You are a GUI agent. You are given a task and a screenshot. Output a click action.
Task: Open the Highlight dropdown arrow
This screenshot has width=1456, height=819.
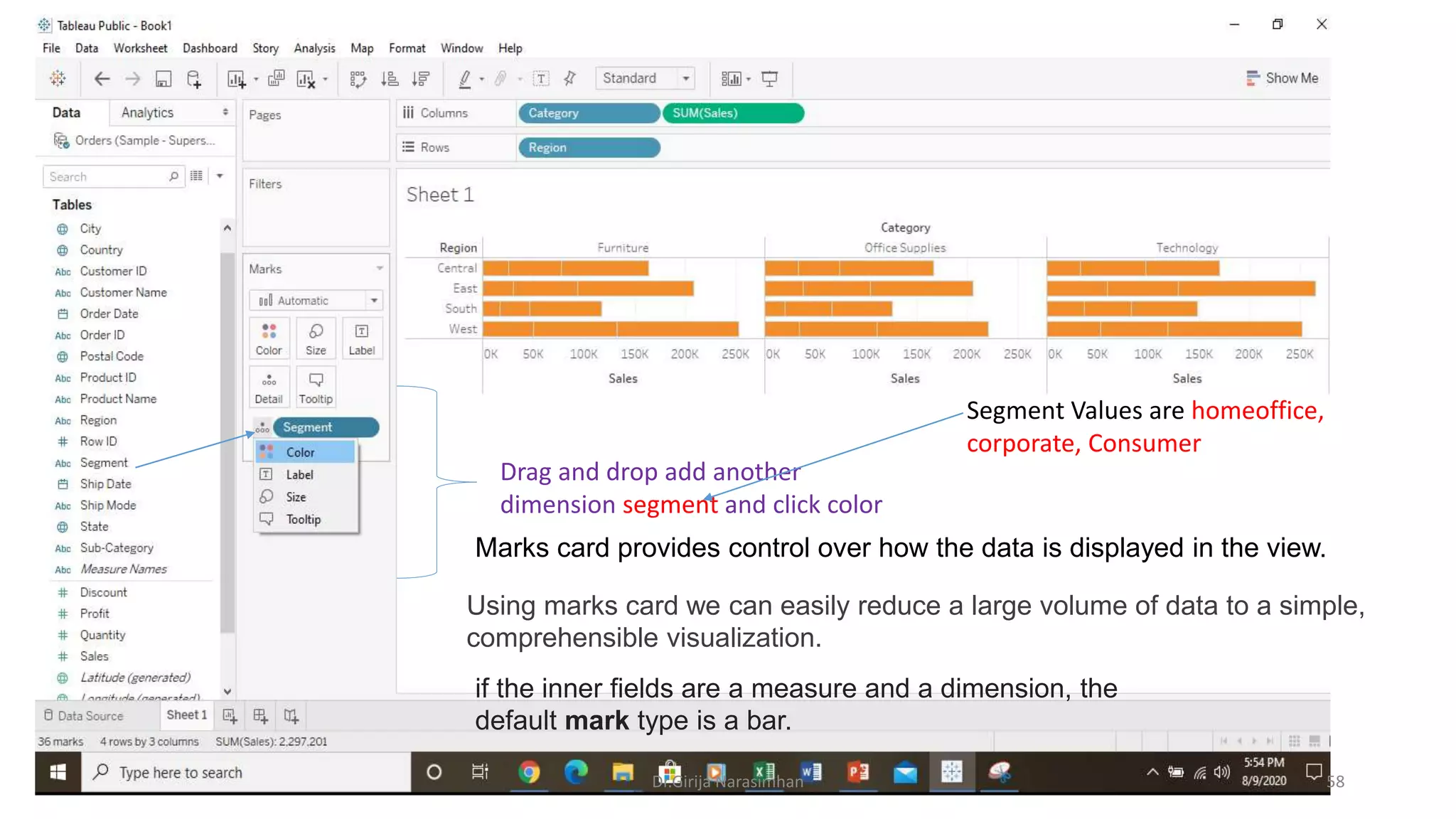coord(482,79)
